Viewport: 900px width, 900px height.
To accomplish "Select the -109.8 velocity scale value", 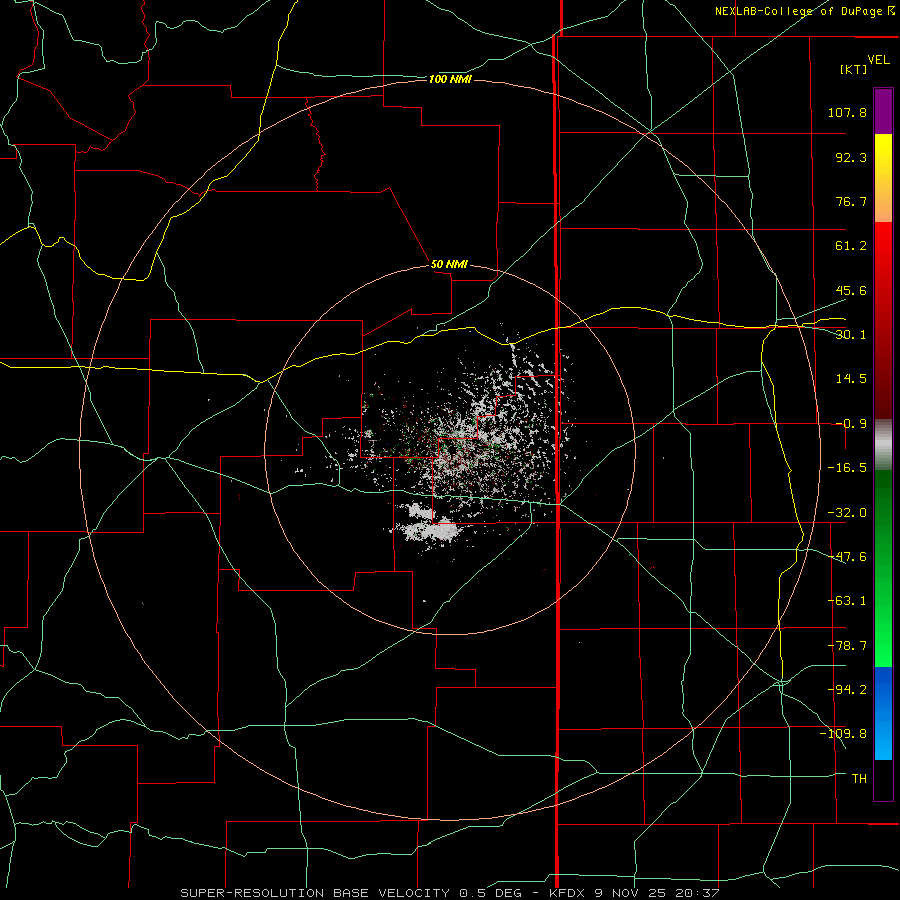I will 843,734.
